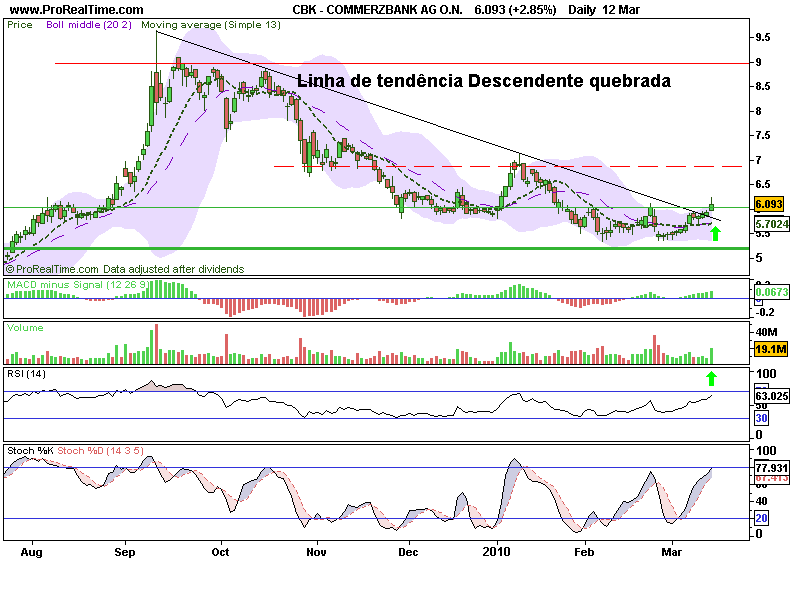Click the 9.5 price axis label

[763, 37]
